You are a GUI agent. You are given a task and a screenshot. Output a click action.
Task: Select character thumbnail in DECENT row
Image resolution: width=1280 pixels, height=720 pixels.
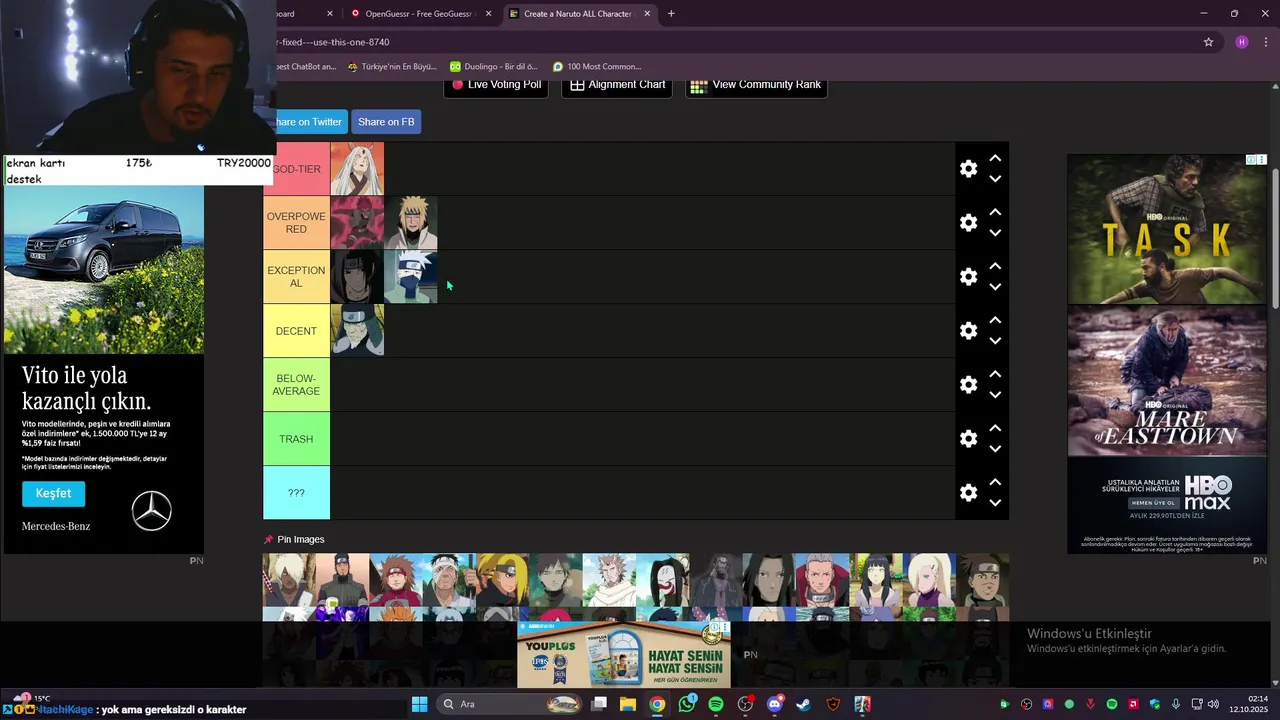357,331
